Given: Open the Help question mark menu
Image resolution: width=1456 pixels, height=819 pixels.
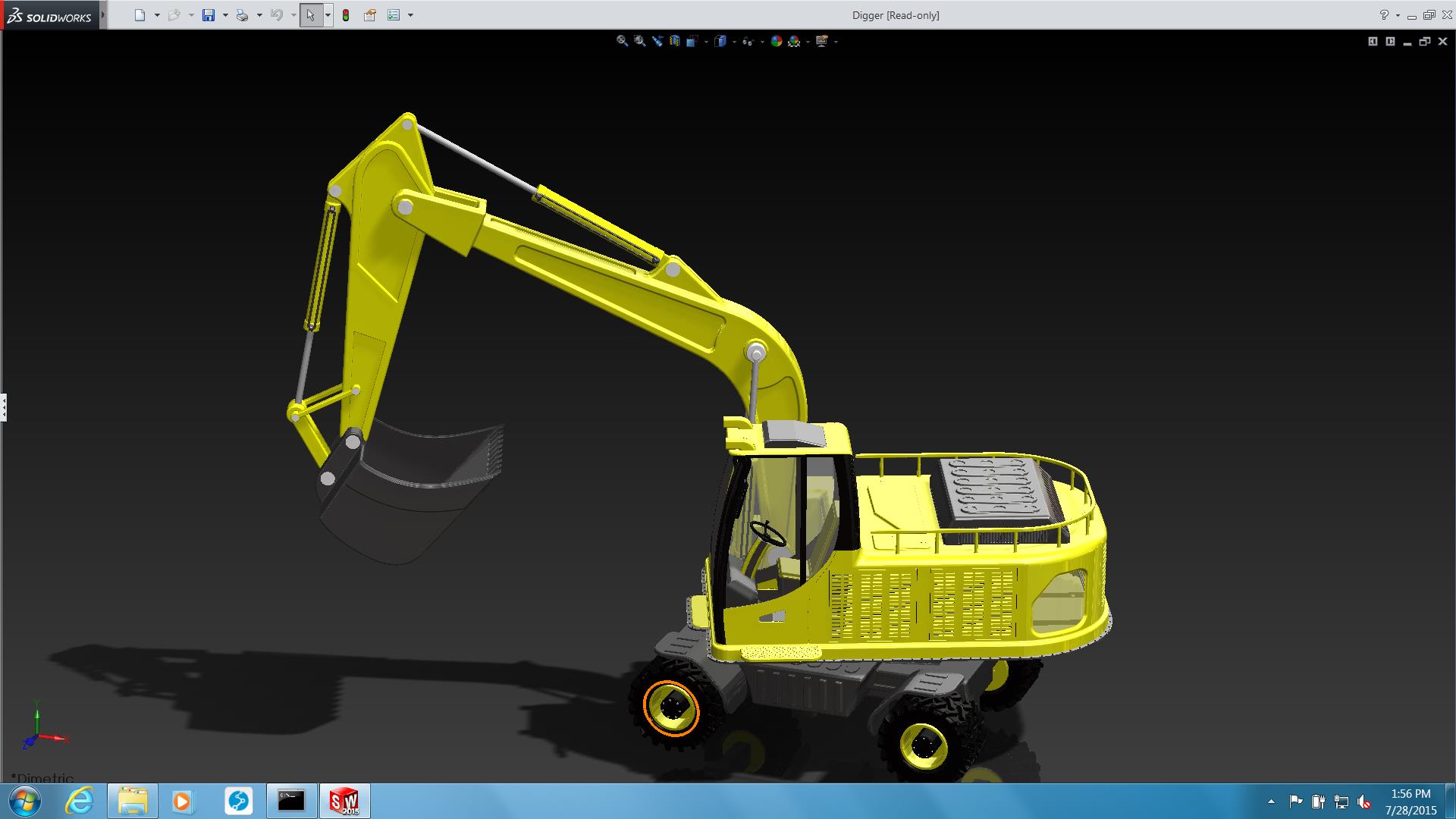Looking at the screenshot, I should 1384,15.
